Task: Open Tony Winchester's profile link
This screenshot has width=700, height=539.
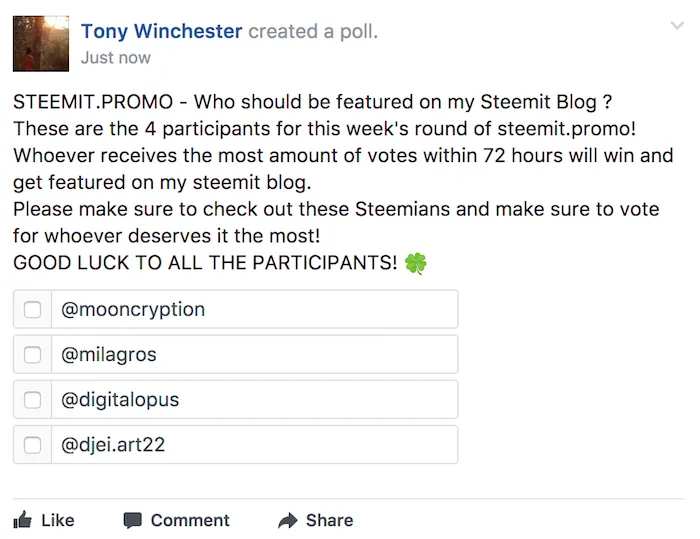Action: [162, 31]
